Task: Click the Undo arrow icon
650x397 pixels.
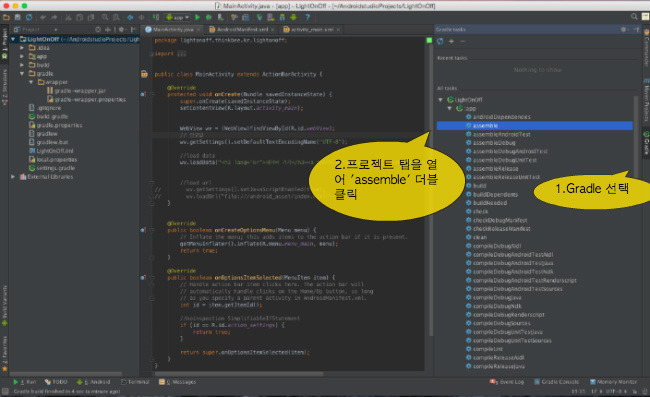Action: click(x=43, y=17)
